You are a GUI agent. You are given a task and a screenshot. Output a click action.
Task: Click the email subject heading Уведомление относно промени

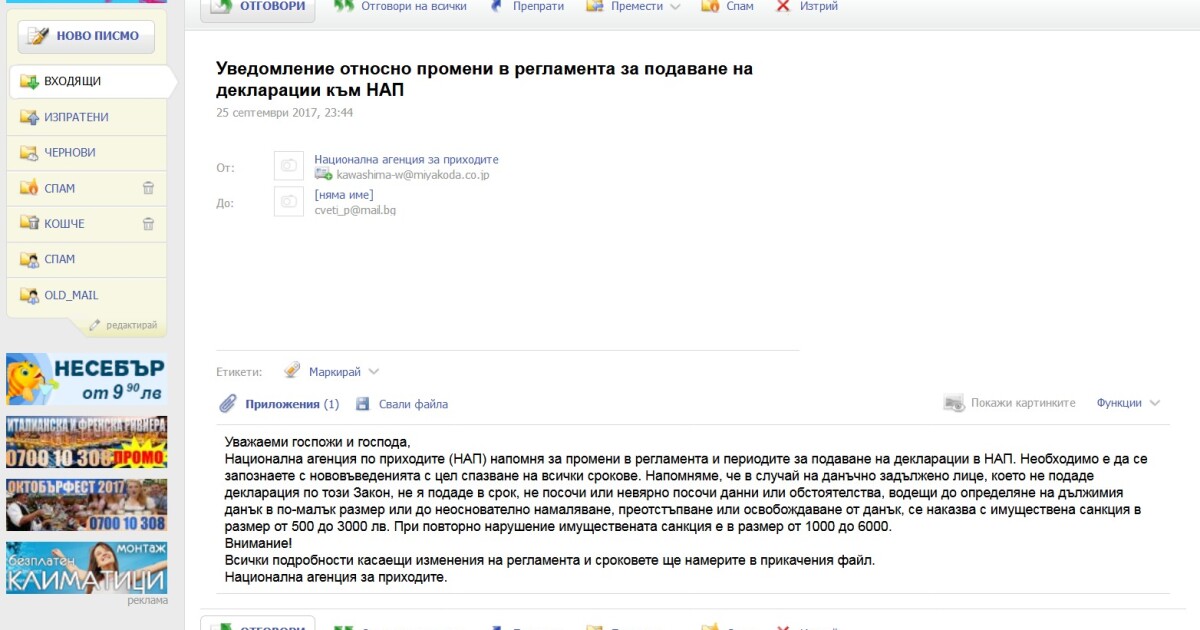click(x=484, y=80)
